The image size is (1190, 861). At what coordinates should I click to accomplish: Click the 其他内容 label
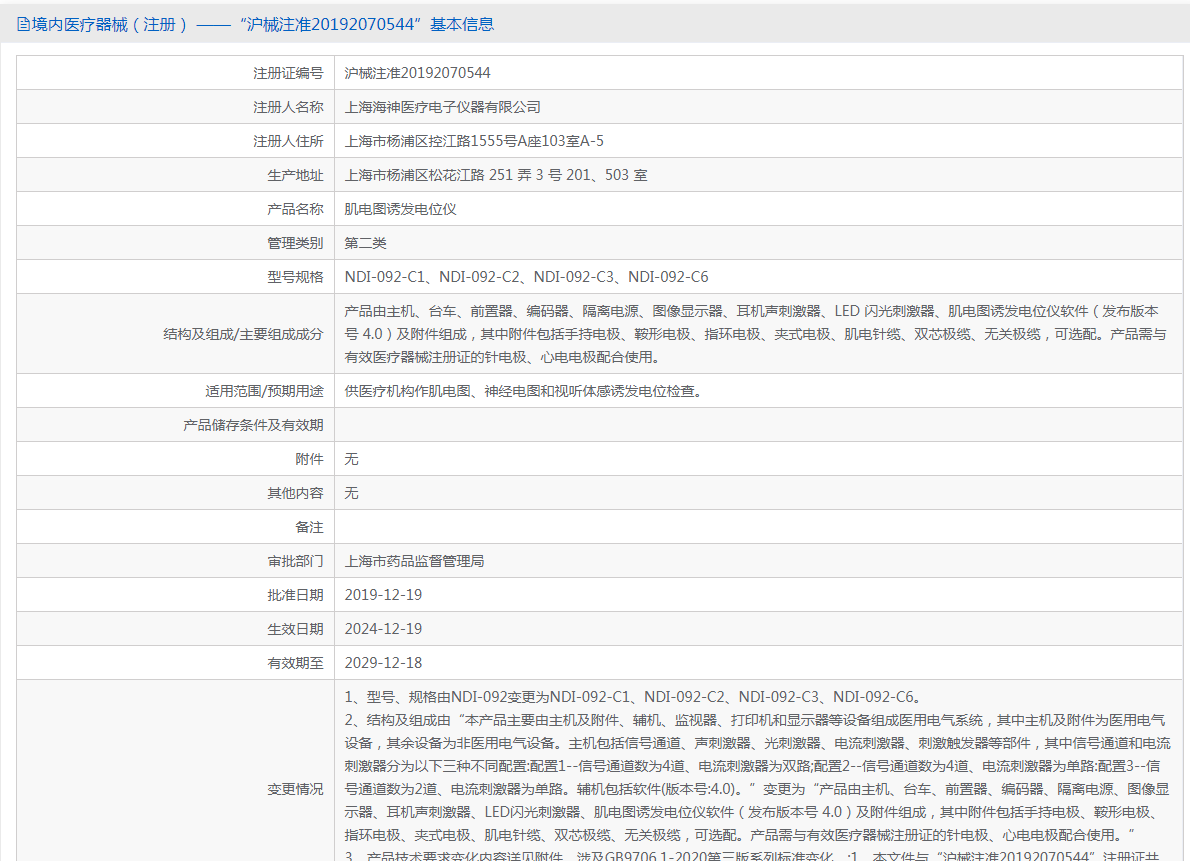295,494
